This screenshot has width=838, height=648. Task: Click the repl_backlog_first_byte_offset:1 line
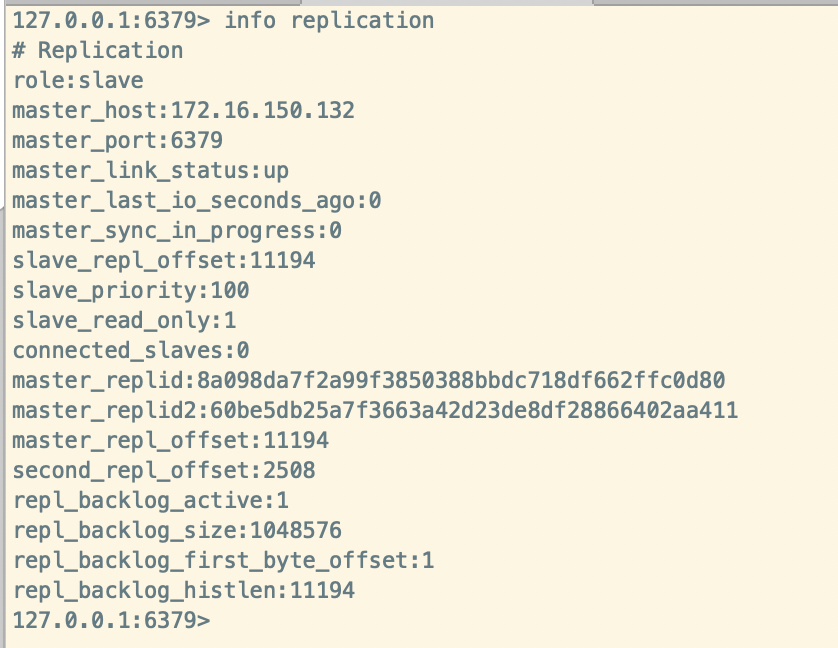pyautogui.click(x=223, y=560)
